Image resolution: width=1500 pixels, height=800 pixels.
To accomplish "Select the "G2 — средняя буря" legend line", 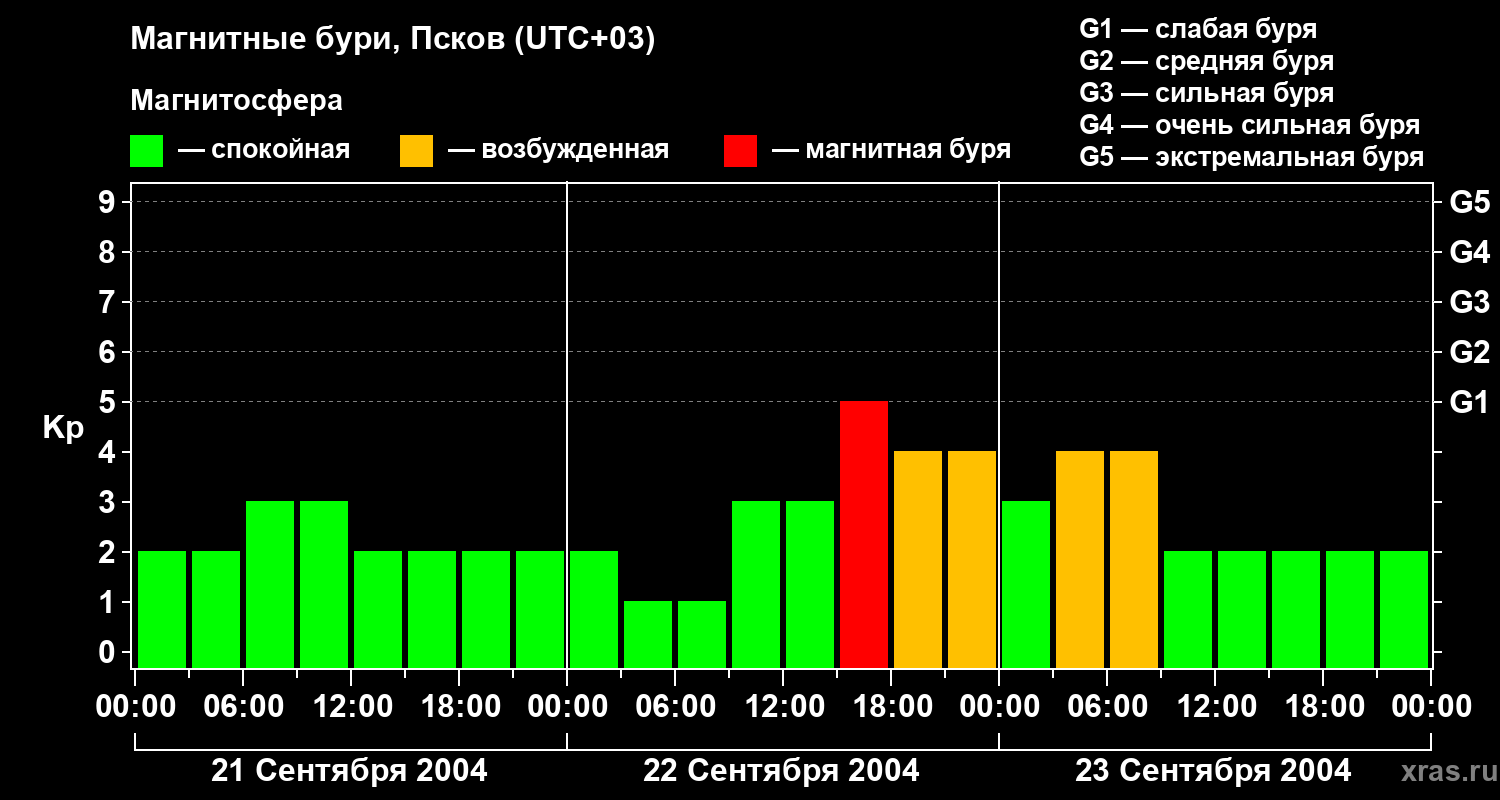I will 1207,61.
